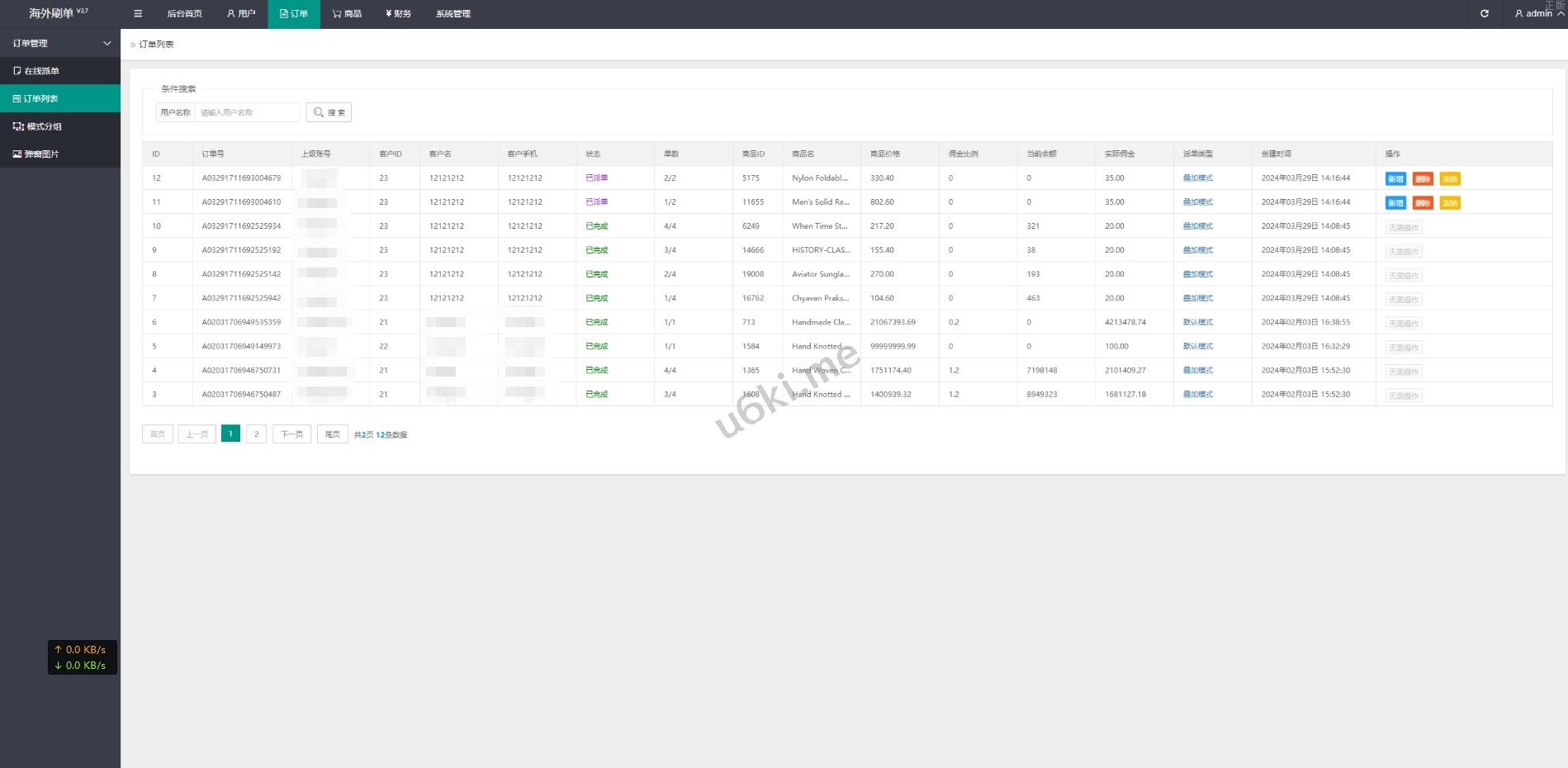
Task: Open the 商品 cart menu
Action: click(x=347, y=14)
